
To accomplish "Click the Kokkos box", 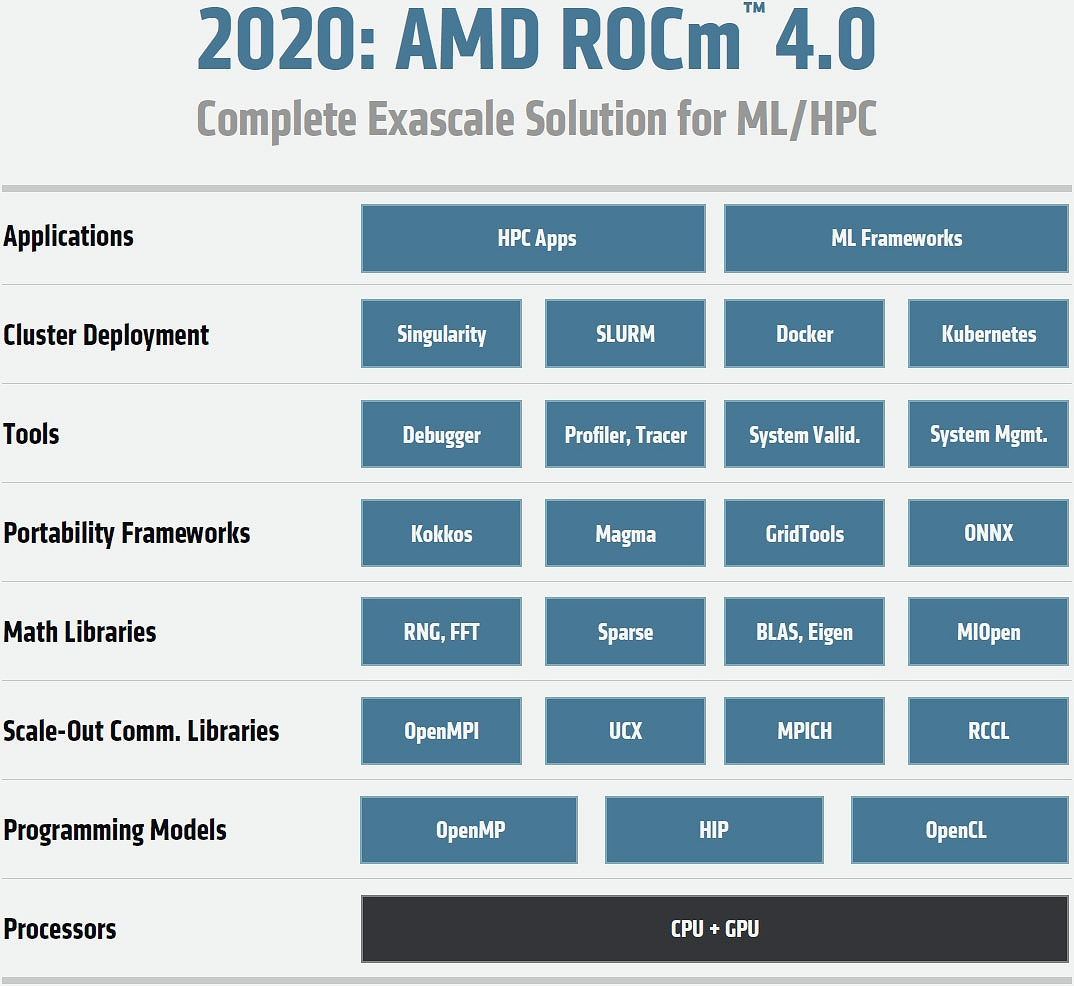I will tap(441, 533).
